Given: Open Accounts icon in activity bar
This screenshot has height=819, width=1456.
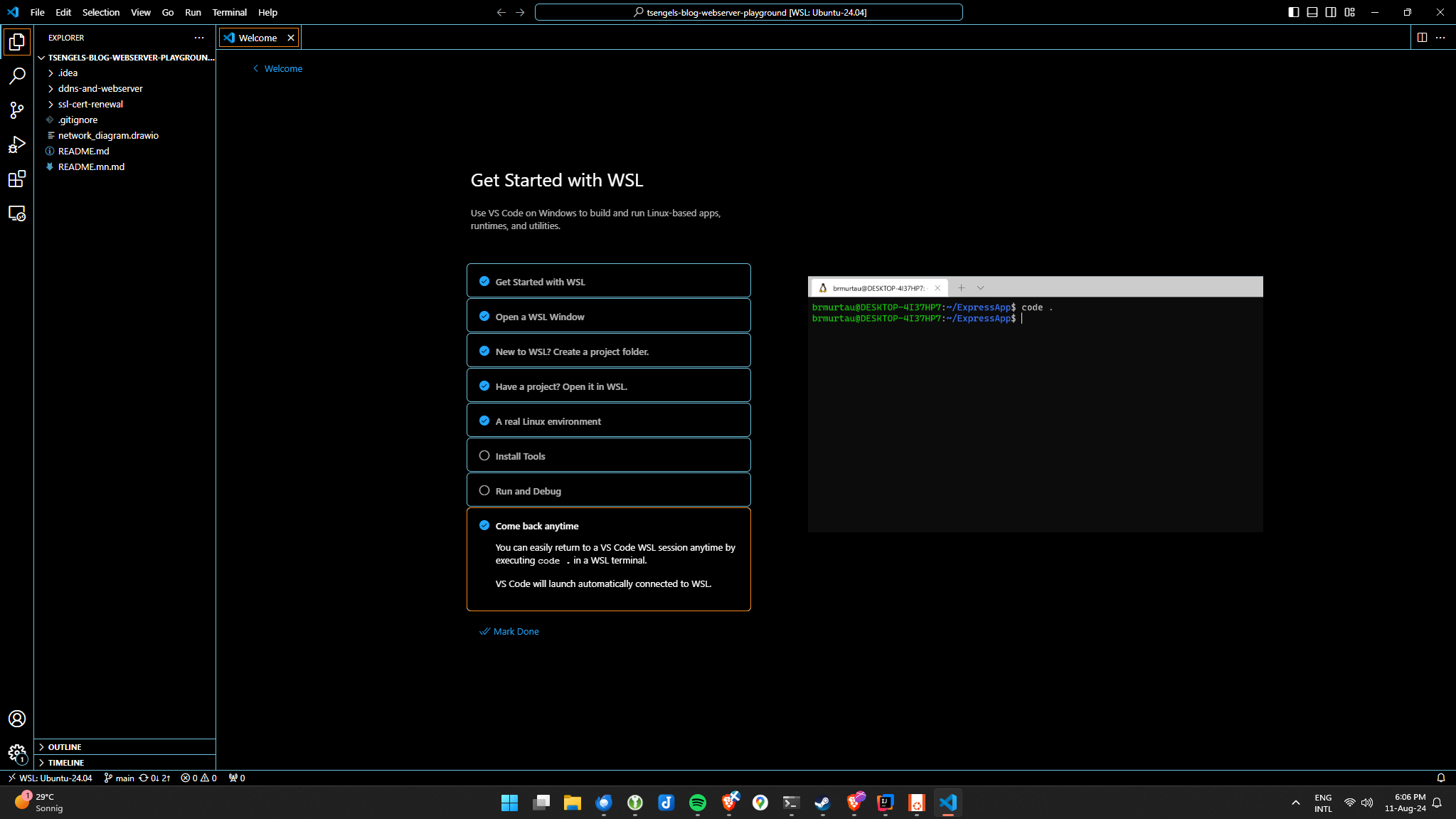Looking at the screenshot, I should point(17,719).
